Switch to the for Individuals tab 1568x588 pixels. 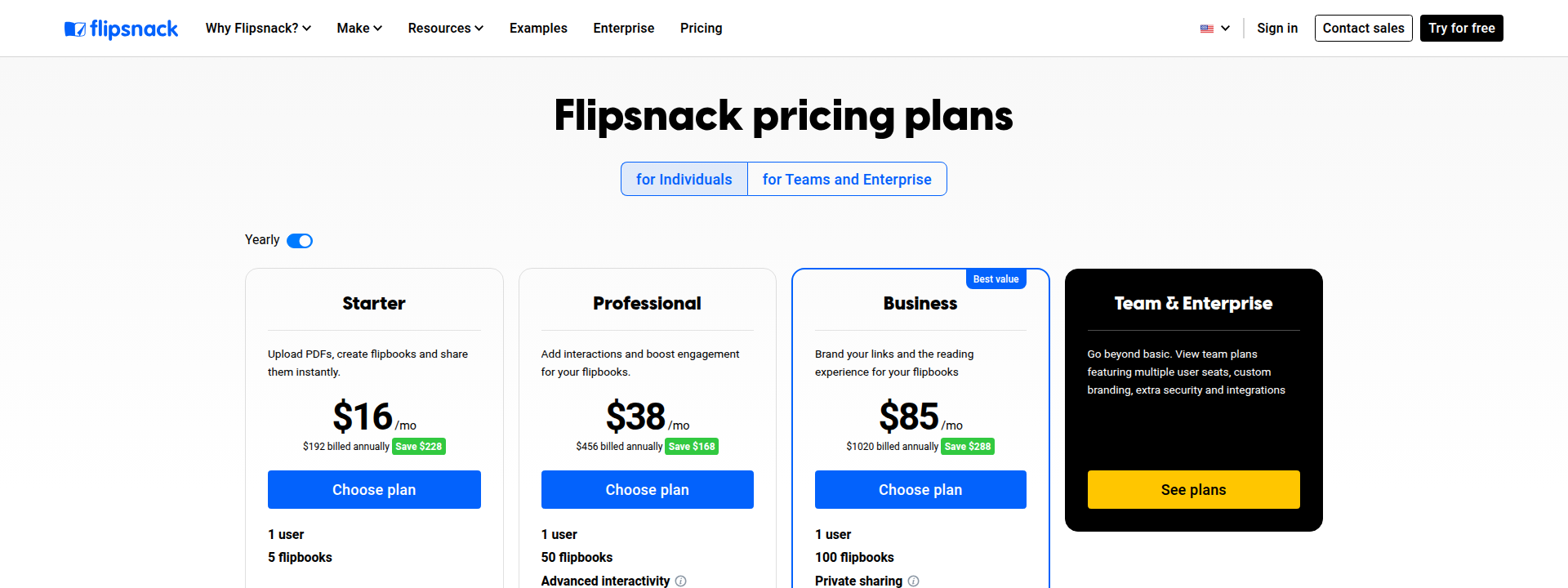[x=684, y=179]
